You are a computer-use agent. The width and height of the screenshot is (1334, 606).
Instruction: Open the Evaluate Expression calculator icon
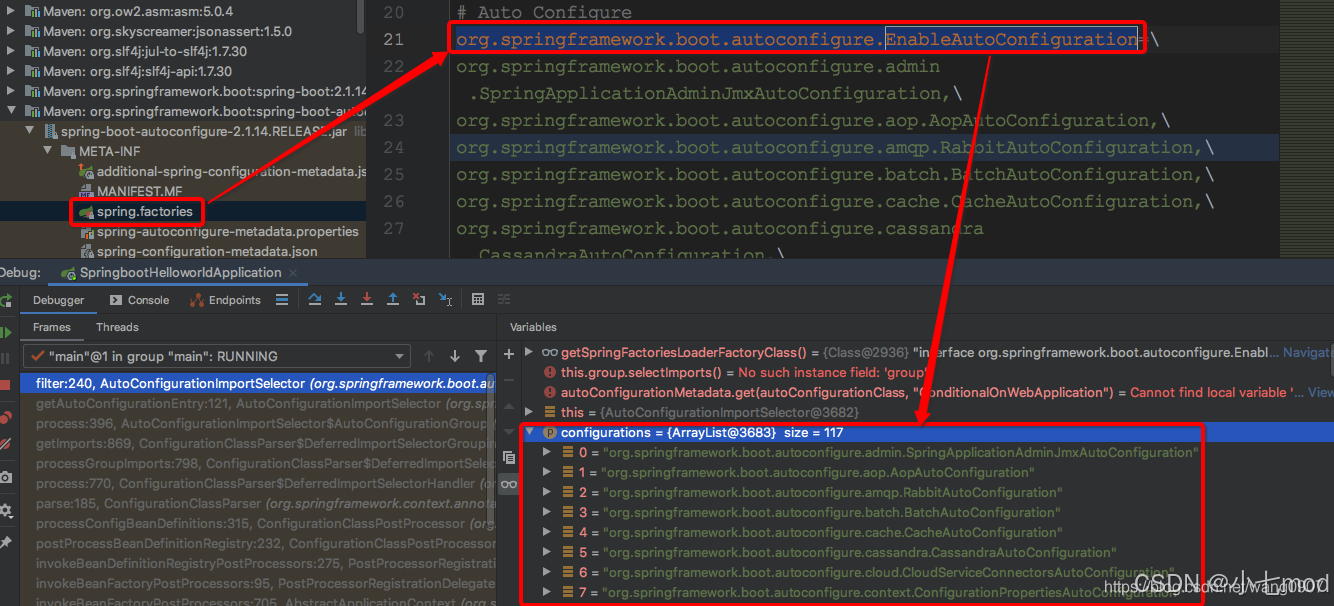478,300
